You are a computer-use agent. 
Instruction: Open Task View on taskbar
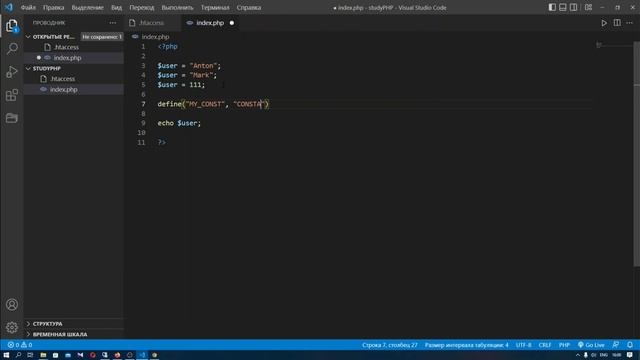tap(30, 355)
